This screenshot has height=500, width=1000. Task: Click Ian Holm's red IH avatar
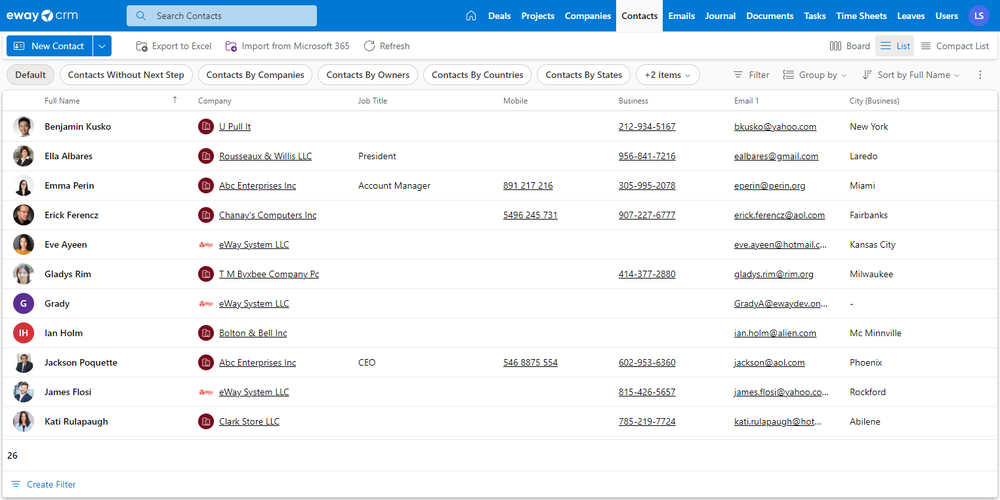pos(24,333)
